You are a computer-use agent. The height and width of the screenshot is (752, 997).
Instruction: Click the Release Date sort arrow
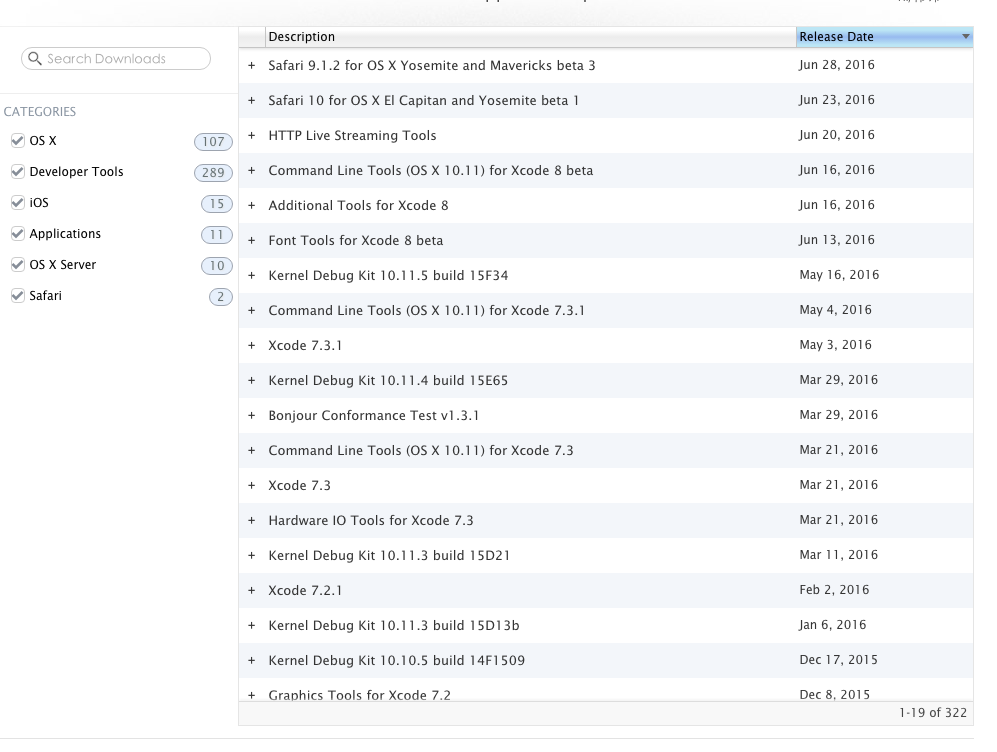pos(966,37)
